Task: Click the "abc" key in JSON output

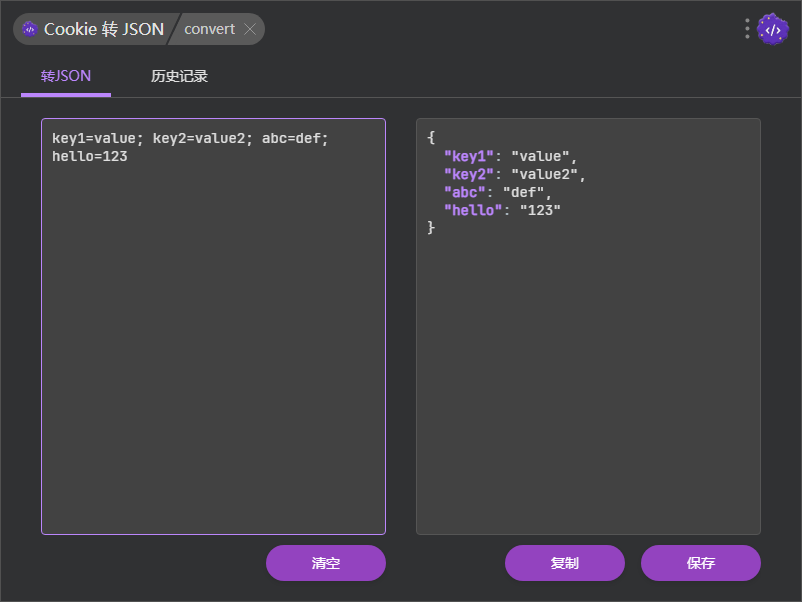Action: (464, 192)
